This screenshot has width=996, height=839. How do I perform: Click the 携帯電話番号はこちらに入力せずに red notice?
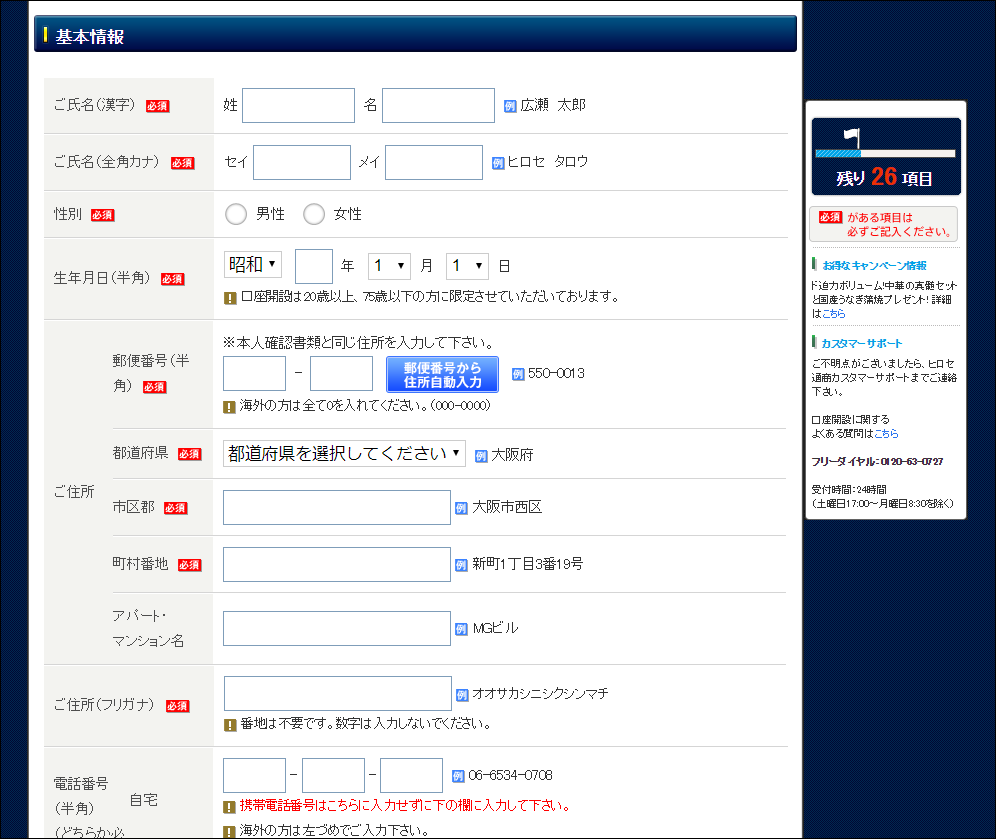[x=405, y=805]
